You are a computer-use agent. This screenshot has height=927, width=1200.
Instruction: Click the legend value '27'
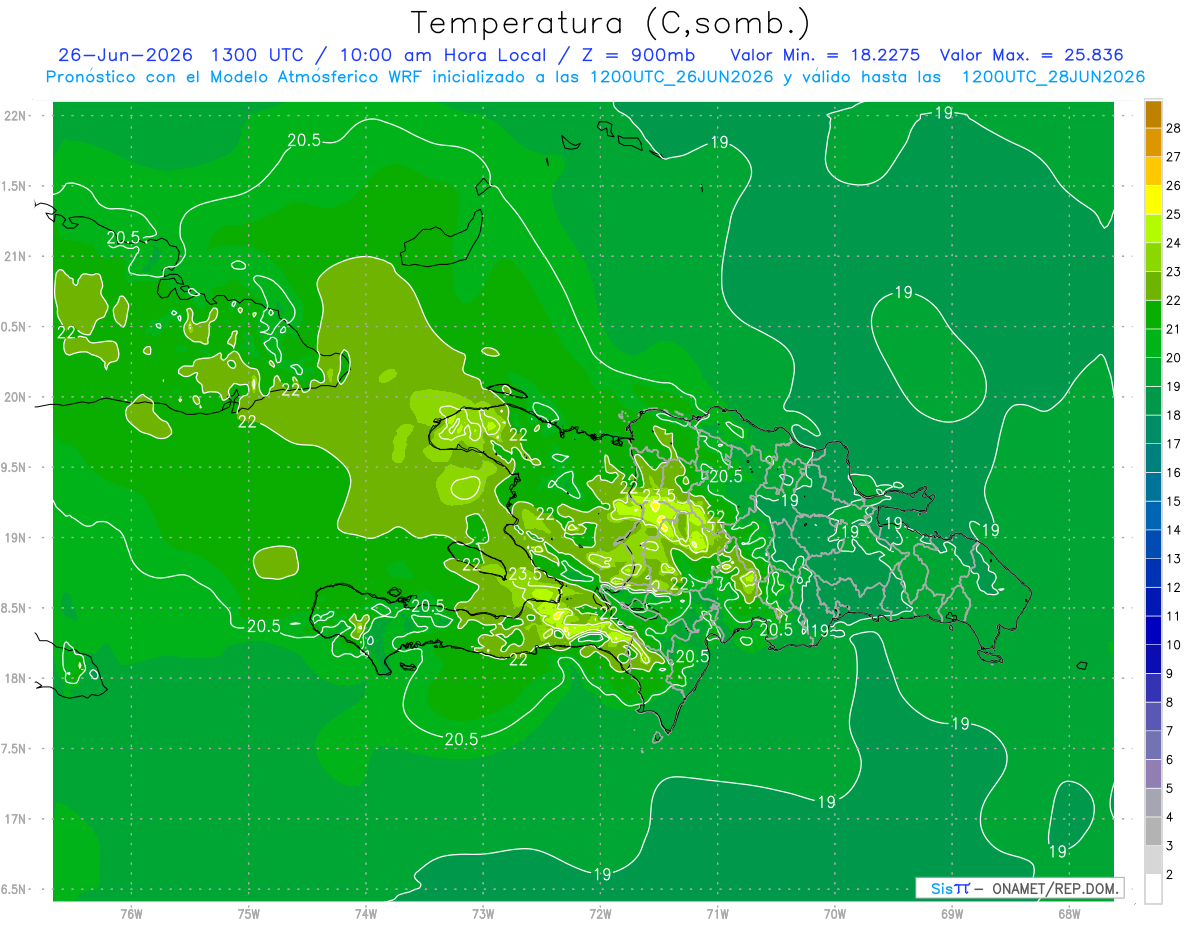click(x=1174, y=156)
